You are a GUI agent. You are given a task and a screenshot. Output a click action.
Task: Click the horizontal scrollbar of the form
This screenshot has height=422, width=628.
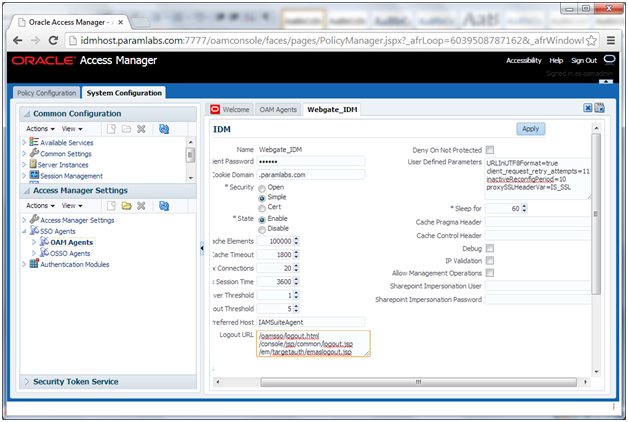(x=418, y=382)
